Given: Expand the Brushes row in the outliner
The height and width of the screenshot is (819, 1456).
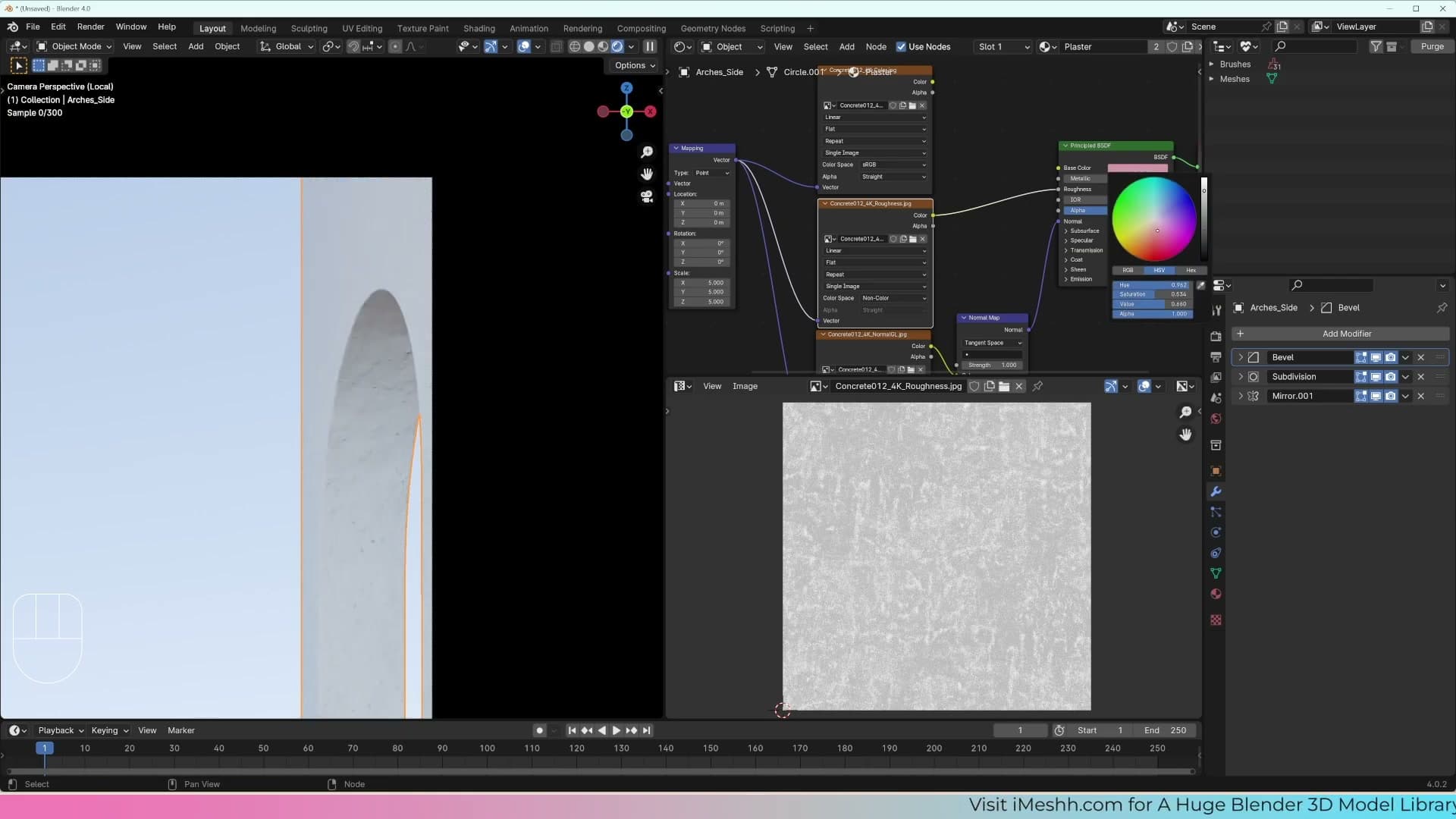Looking at the screenshot, I should 1211,64.
